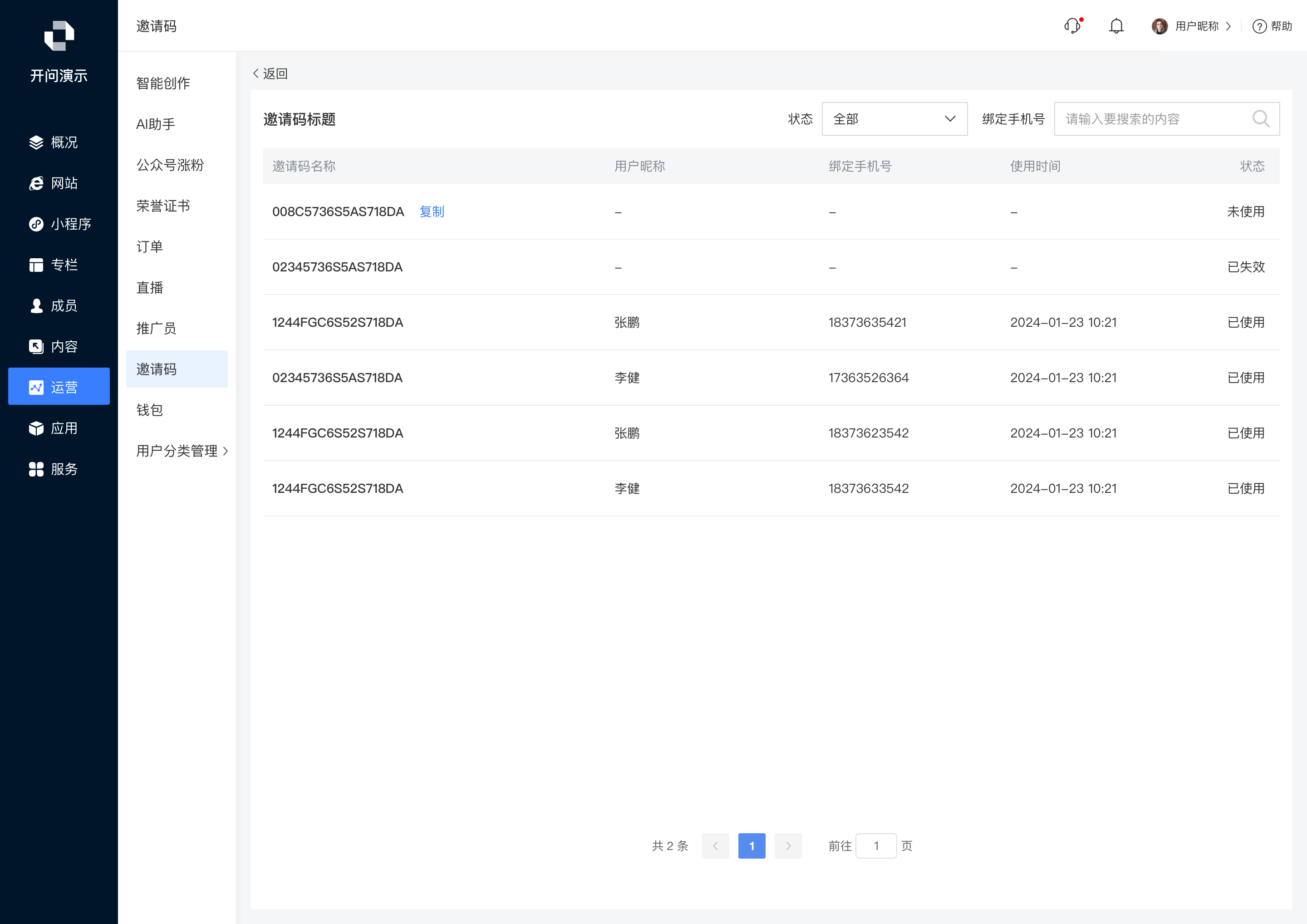This screenshot has width=1307, height=924.
Task: Open 推广员 menu item
Action: pos(157,329)
